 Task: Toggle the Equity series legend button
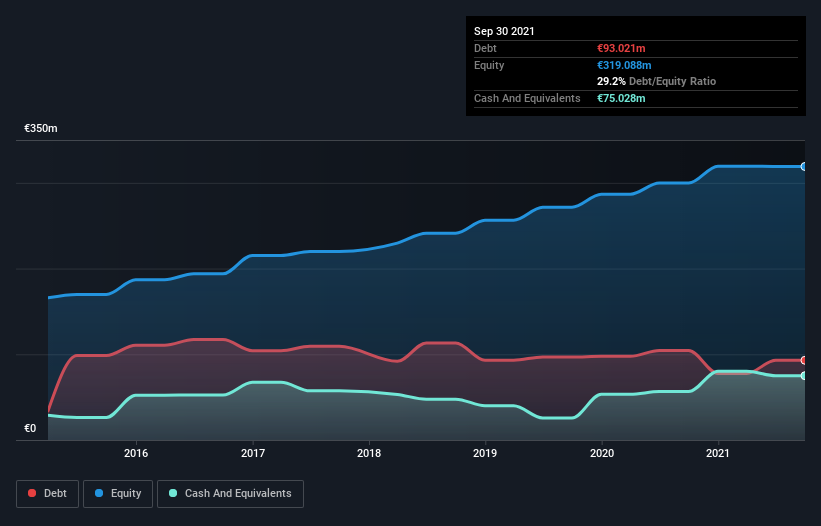pos(118,494)
